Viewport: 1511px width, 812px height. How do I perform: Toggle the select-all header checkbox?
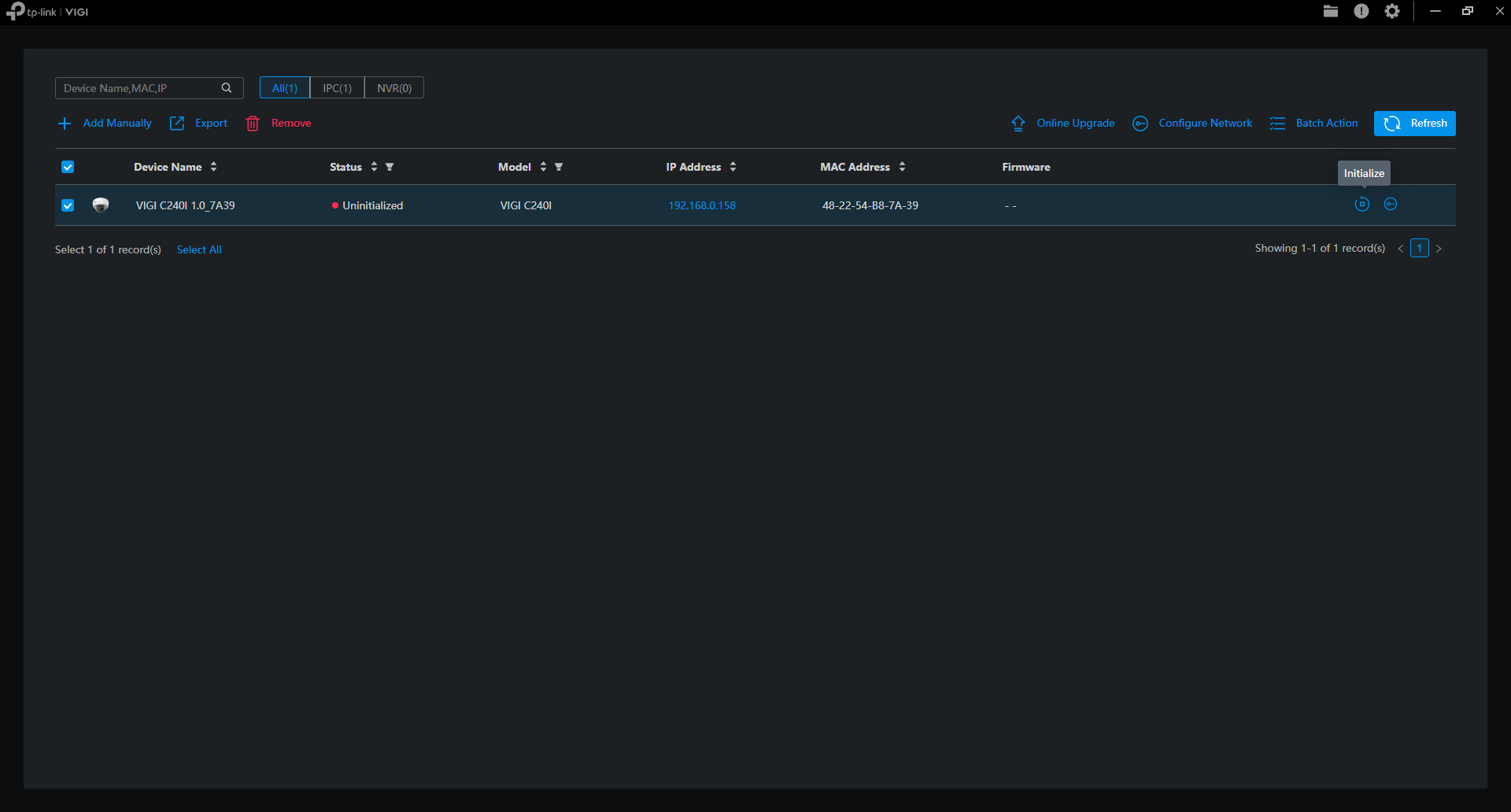[68, 167]
